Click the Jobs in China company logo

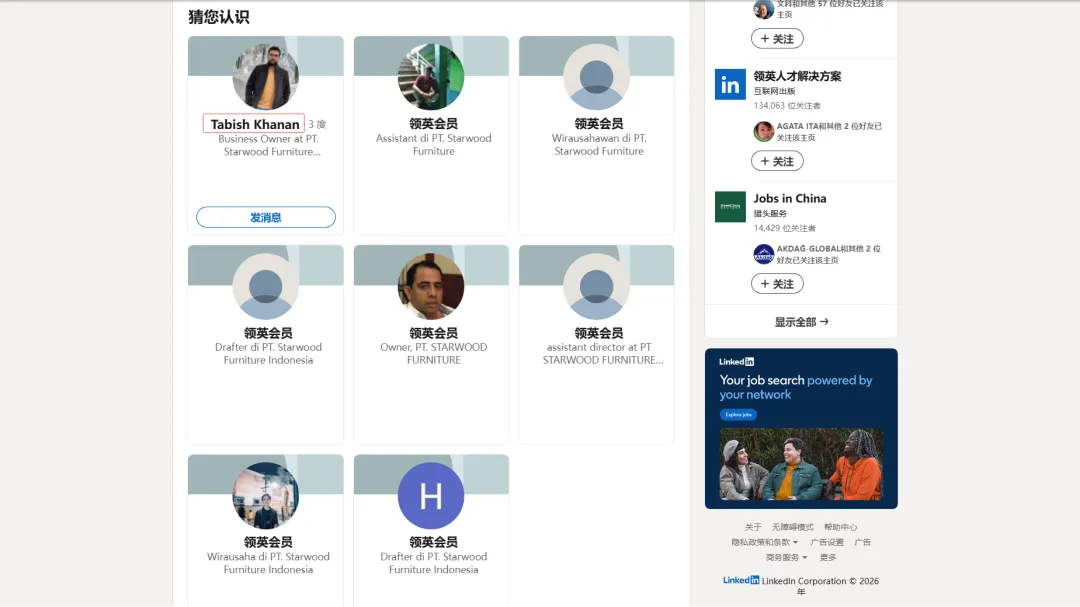(730, 207)
